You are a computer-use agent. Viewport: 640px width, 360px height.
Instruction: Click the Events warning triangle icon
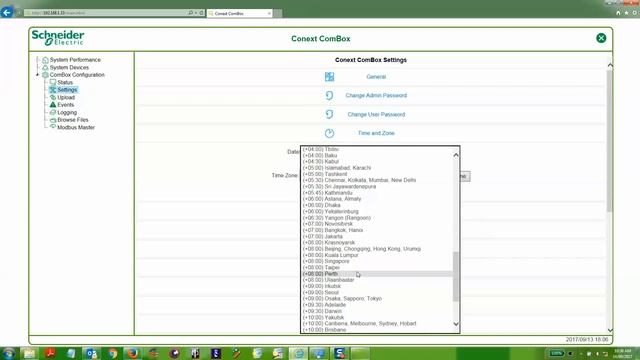tap(53, 104)
